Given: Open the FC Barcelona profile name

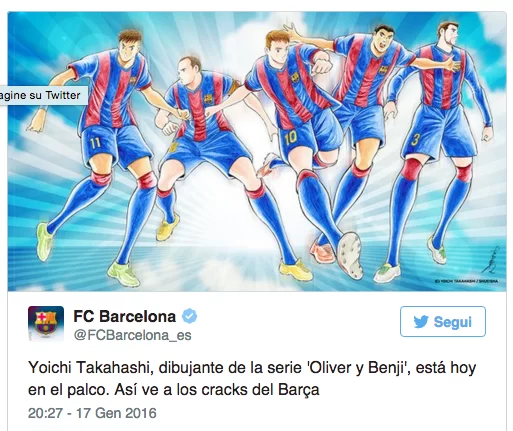Looking at the screenshot, I should [125, 316].
